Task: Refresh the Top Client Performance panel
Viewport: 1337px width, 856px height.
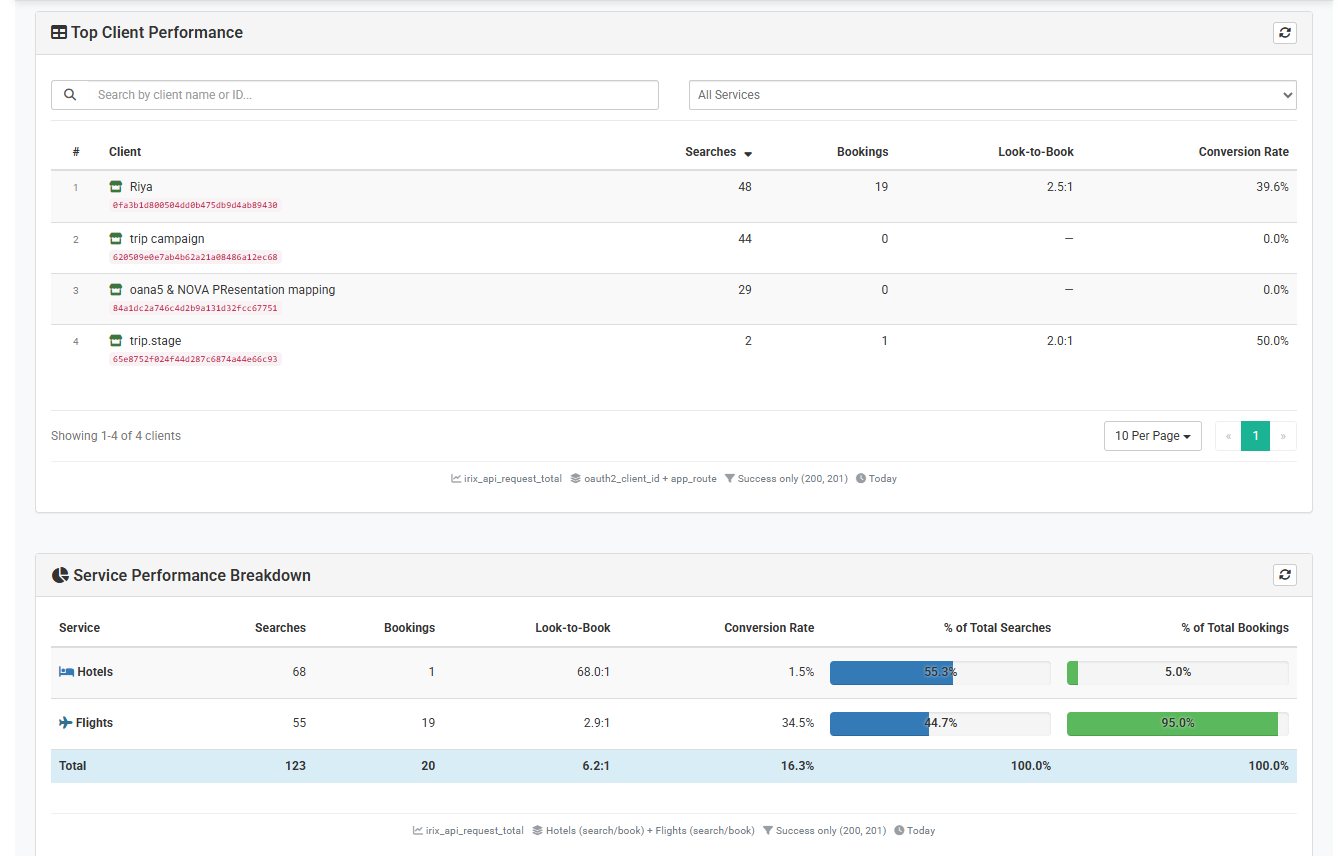Action: (x=1285, y=32)
